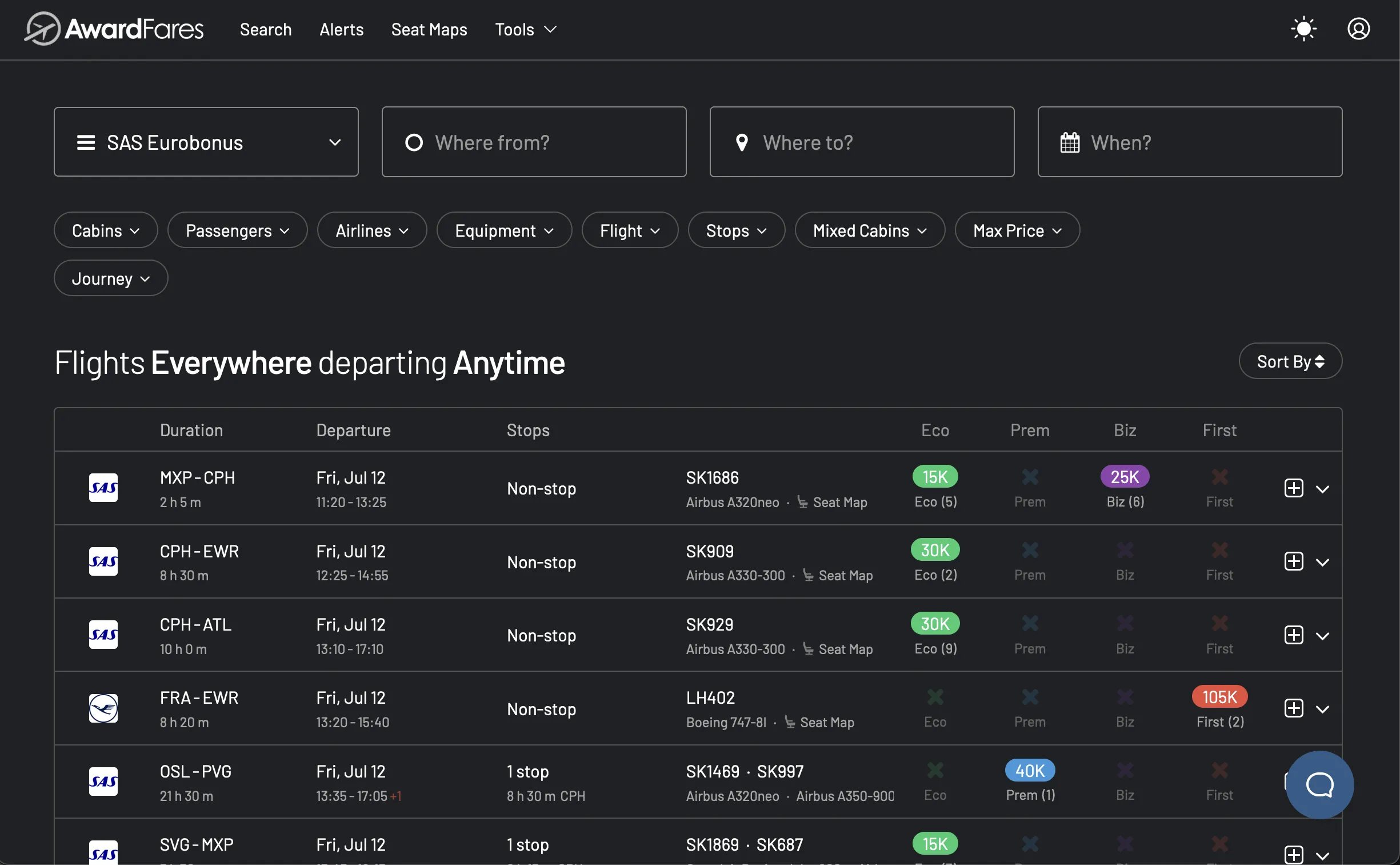Image resolution: width=1400 pixels, height=865 pixels.
Task: Open Tools menu in top navigation
Action: (525, 29)
